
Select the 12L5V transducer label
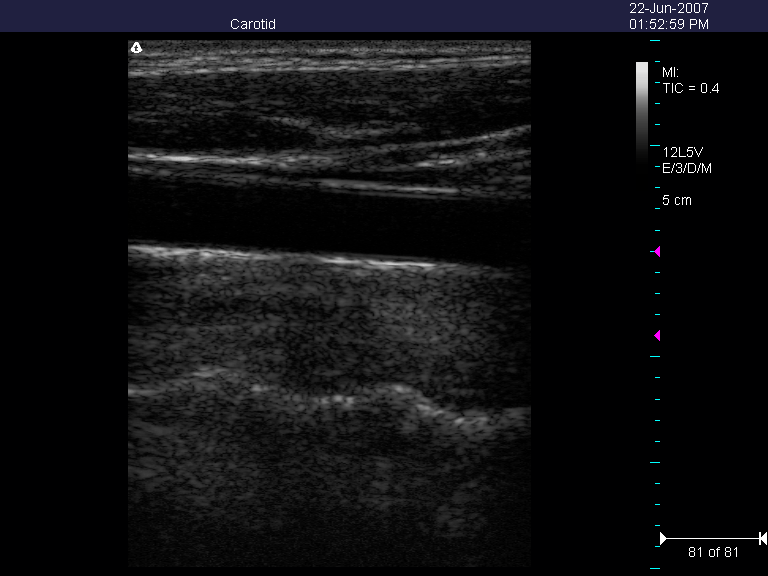pos(684,151)
